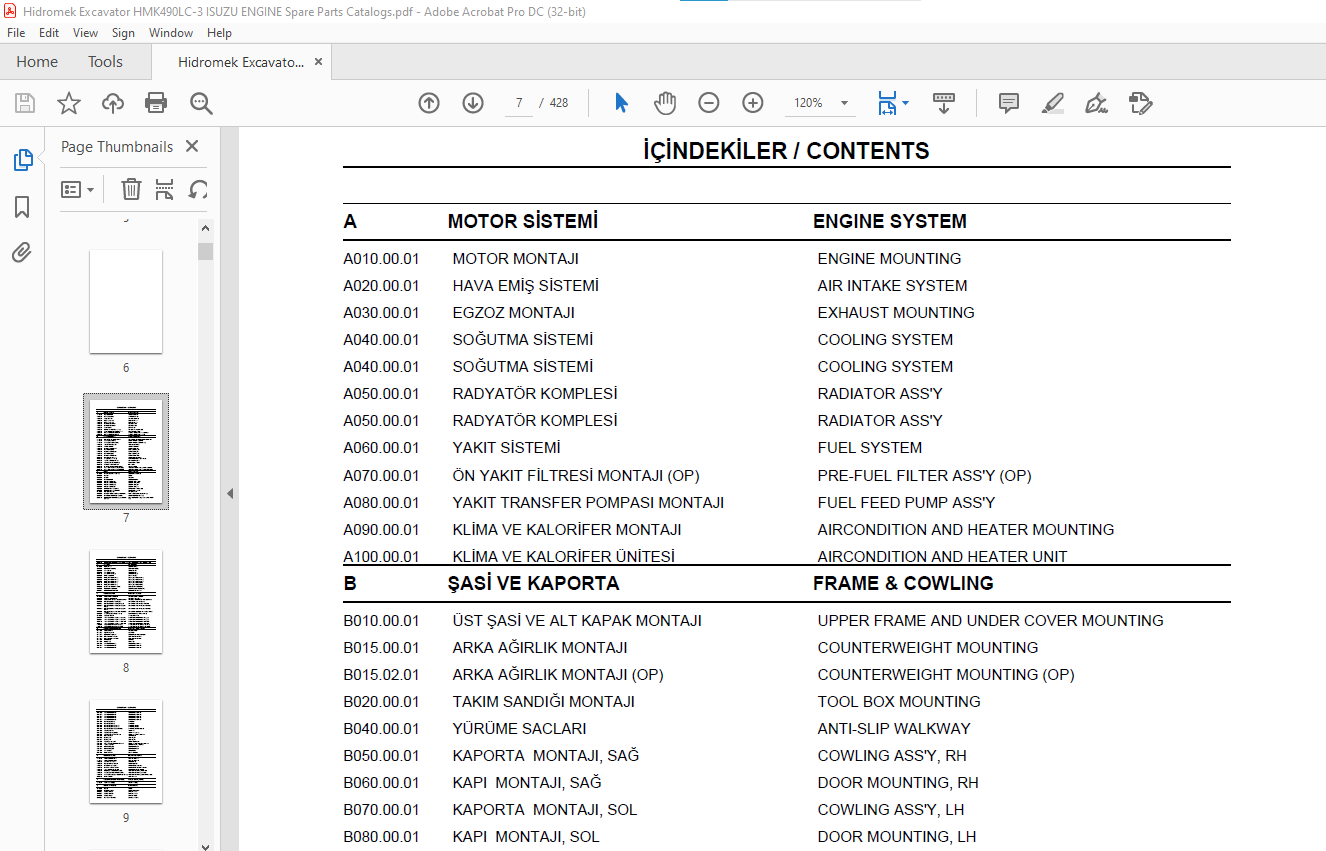Open the sign document pen tool

tap(1096, 103)
